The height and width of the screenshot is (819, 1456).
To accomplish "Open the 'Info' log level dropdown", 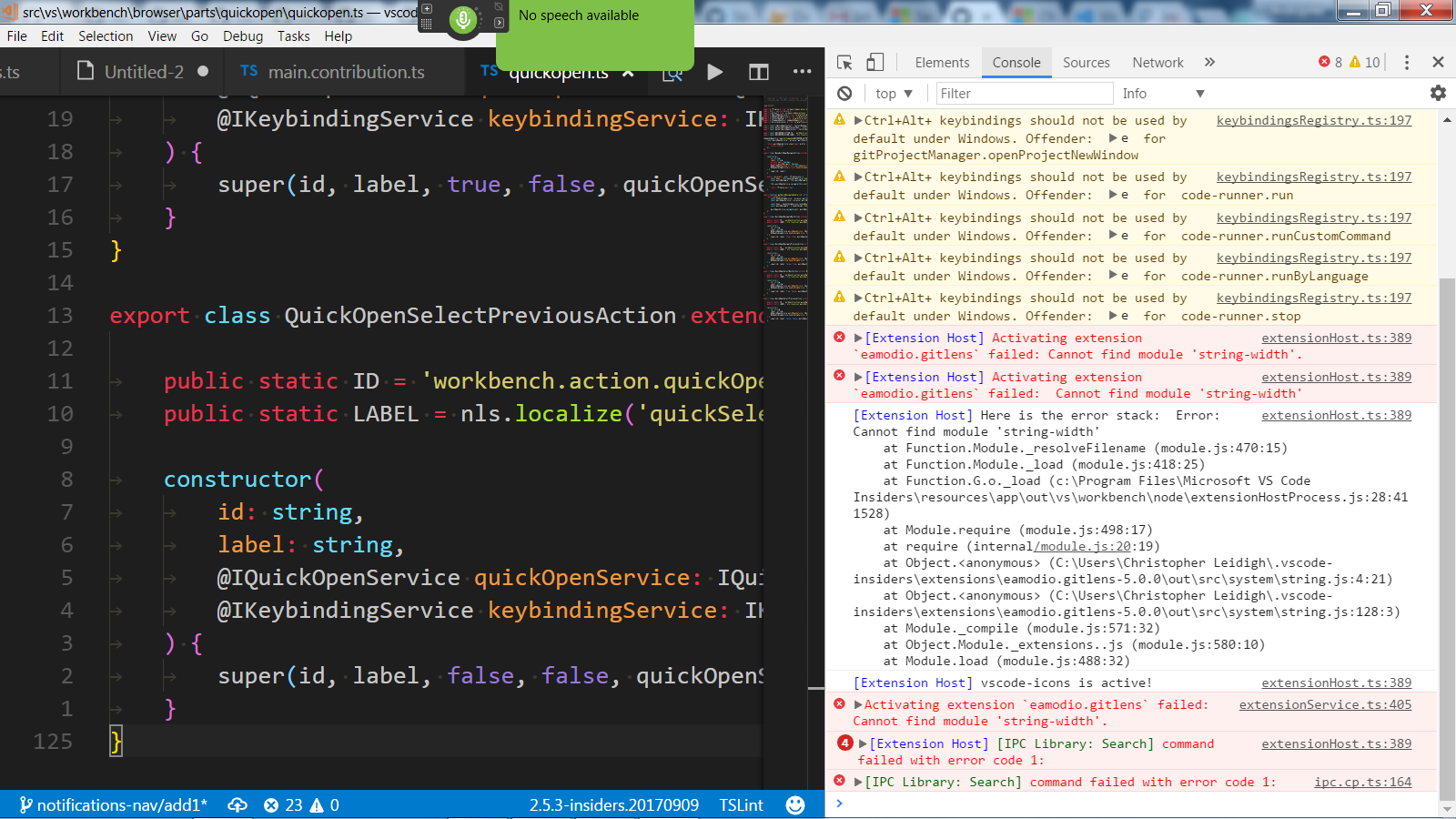I will pos(1163,93).
